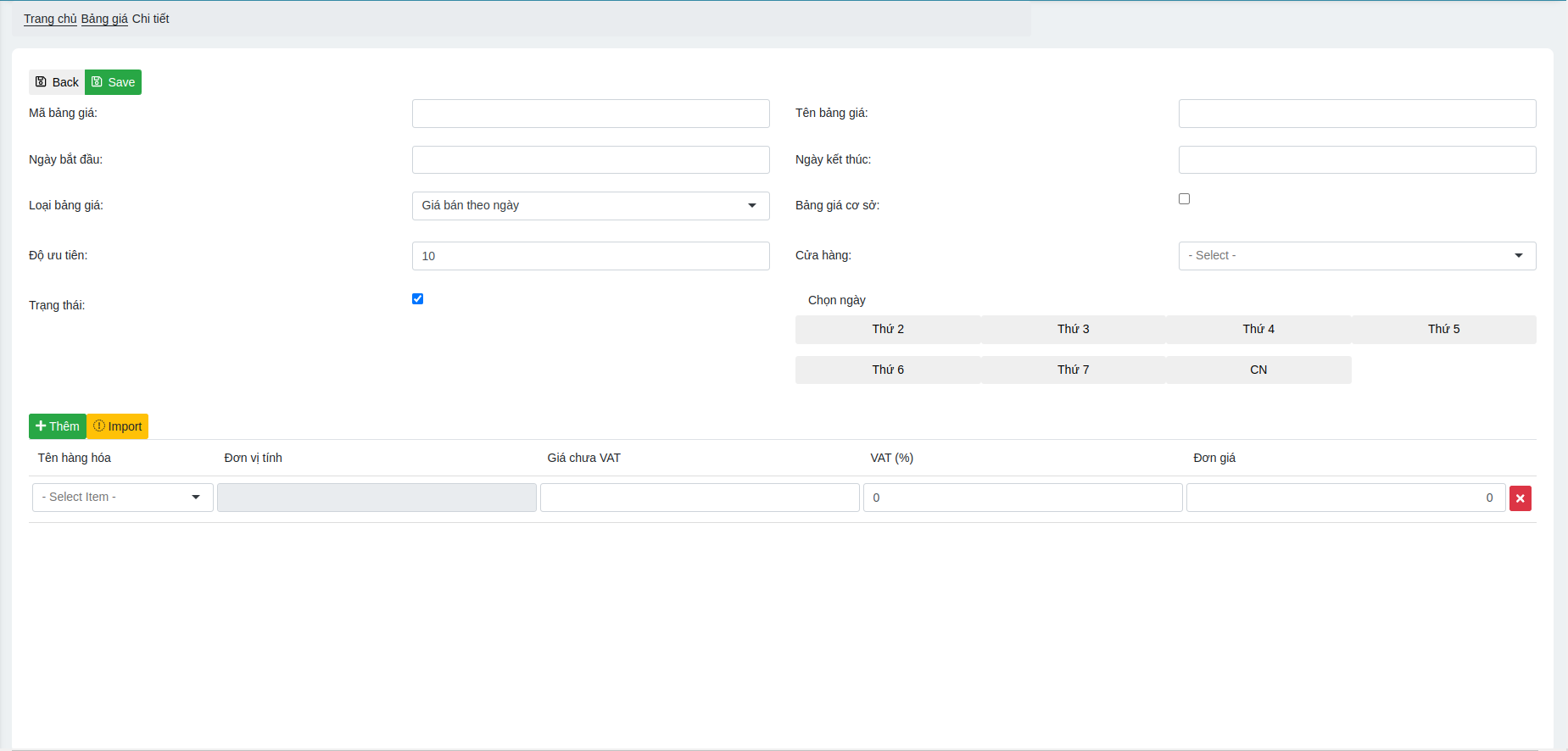Add a new item row with Thêm
Screen dimensions: 1568x751
tap(58, 426)
